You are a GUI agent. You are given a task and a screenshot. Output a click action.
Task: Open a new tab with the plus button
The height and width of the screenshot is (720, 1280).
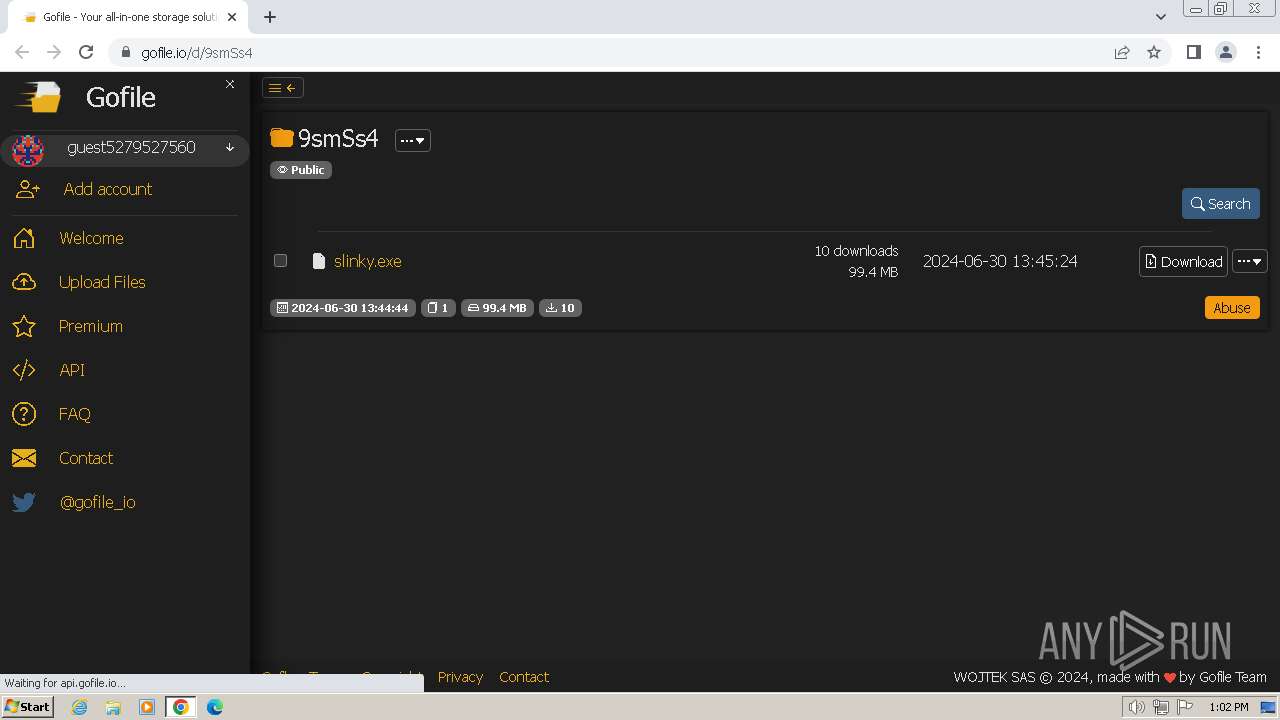pos(270,17)
